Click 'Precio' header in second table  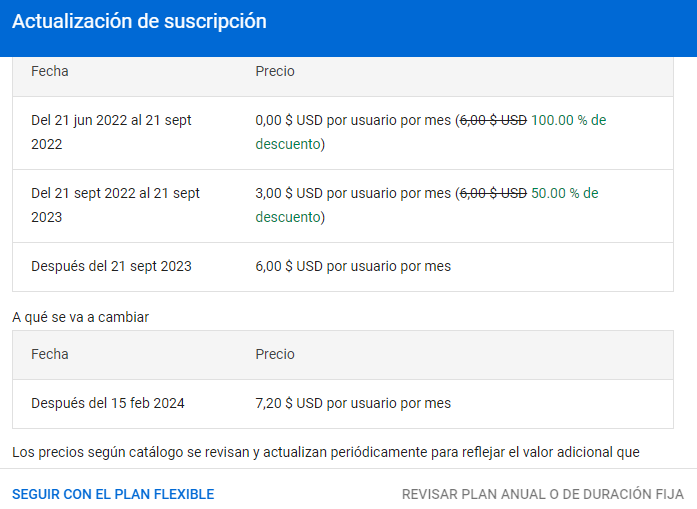[275, 354]
